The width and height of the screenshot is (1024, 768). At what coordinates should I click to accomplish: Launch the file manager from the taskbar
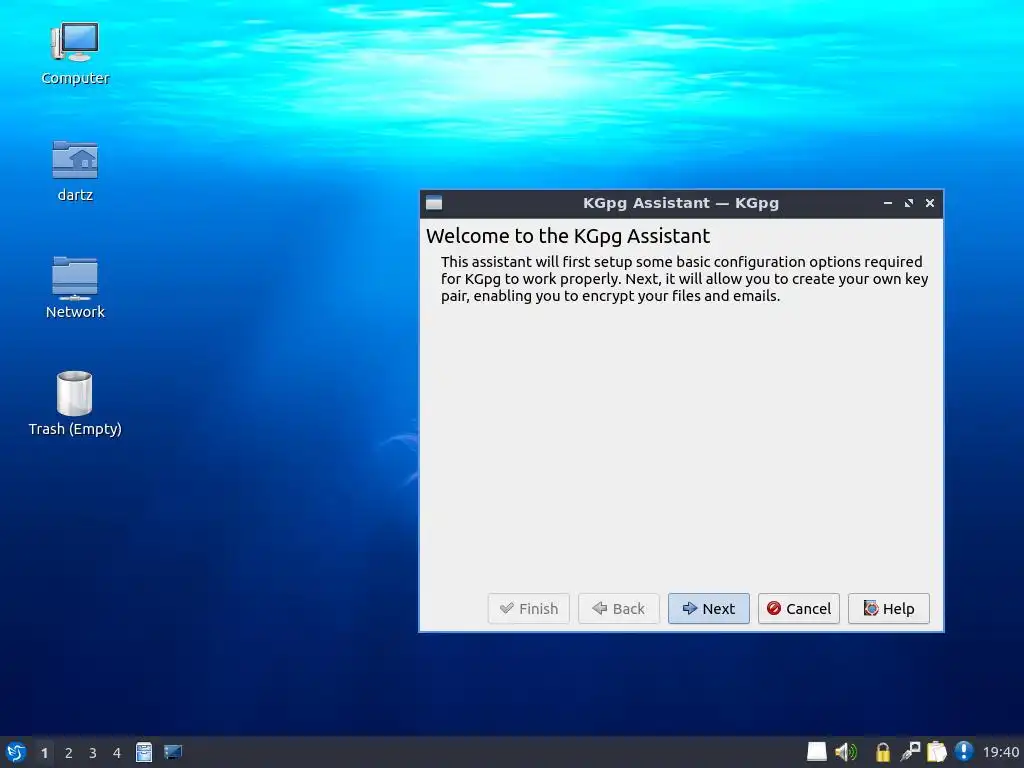(144, 752)
